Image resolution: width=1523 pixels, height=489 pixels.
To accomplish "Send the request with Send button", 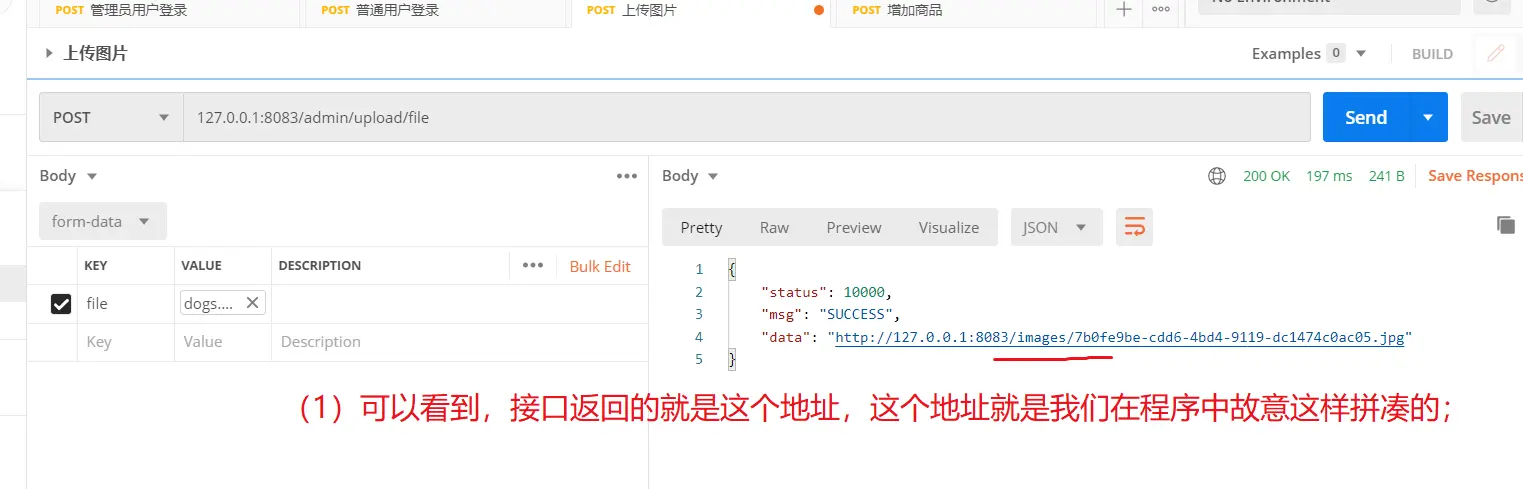I will coord(1366,117).
